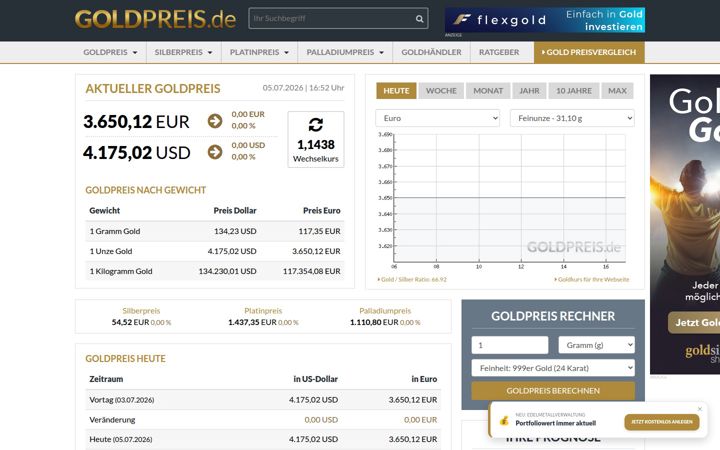
Task: Select the HEUTE chart tab
Action: [396, 91]
